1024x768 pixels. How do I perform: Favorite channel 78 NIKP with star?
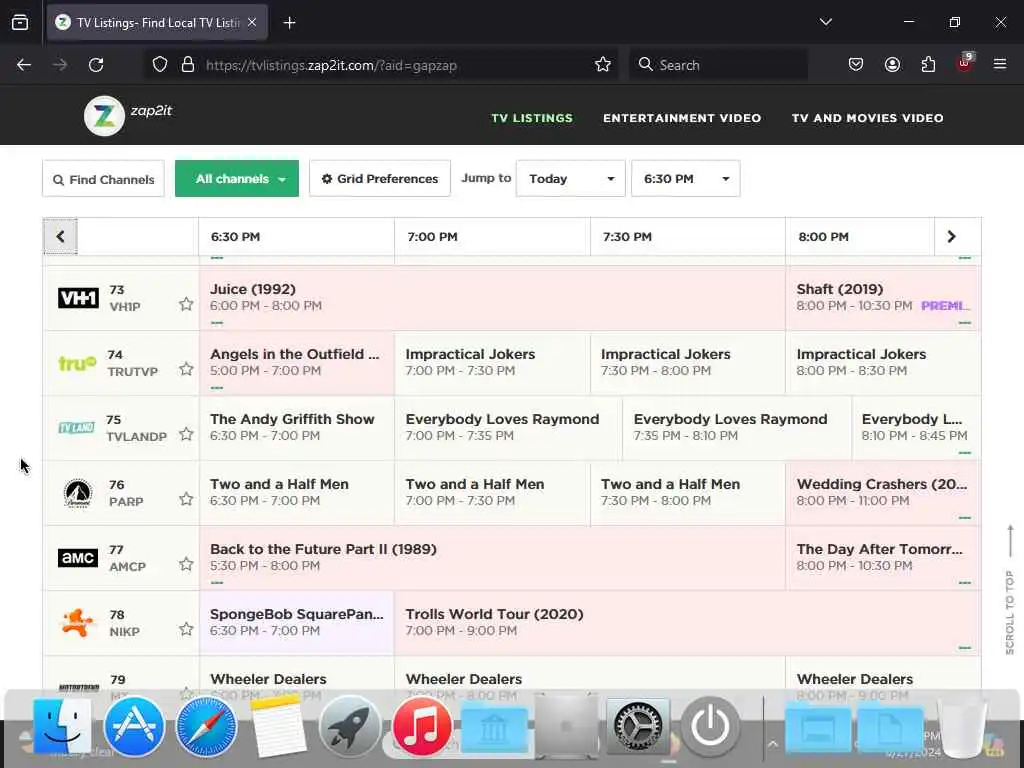click(x=186, y=629)
